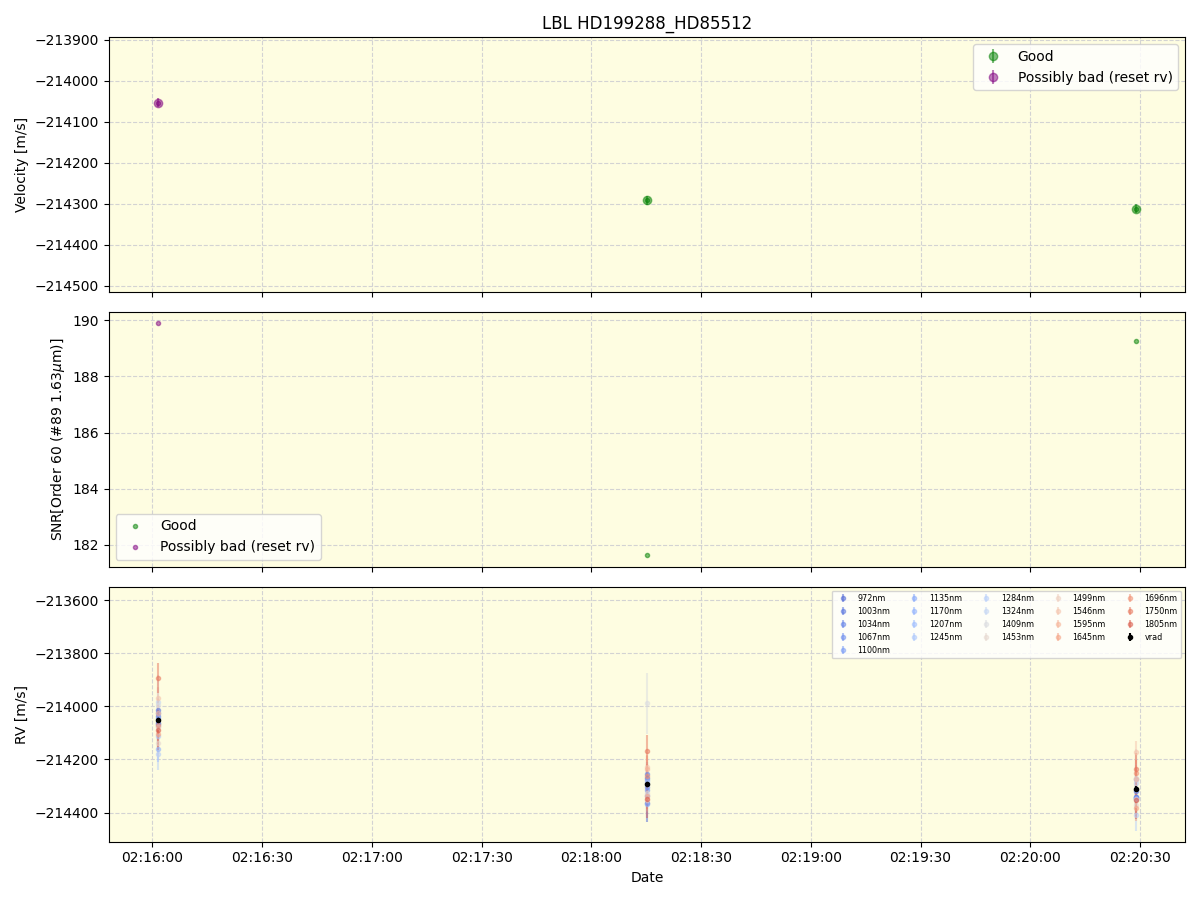Click the RV [m/s] axis label
Screen dimensions: 1200x900
21,714
